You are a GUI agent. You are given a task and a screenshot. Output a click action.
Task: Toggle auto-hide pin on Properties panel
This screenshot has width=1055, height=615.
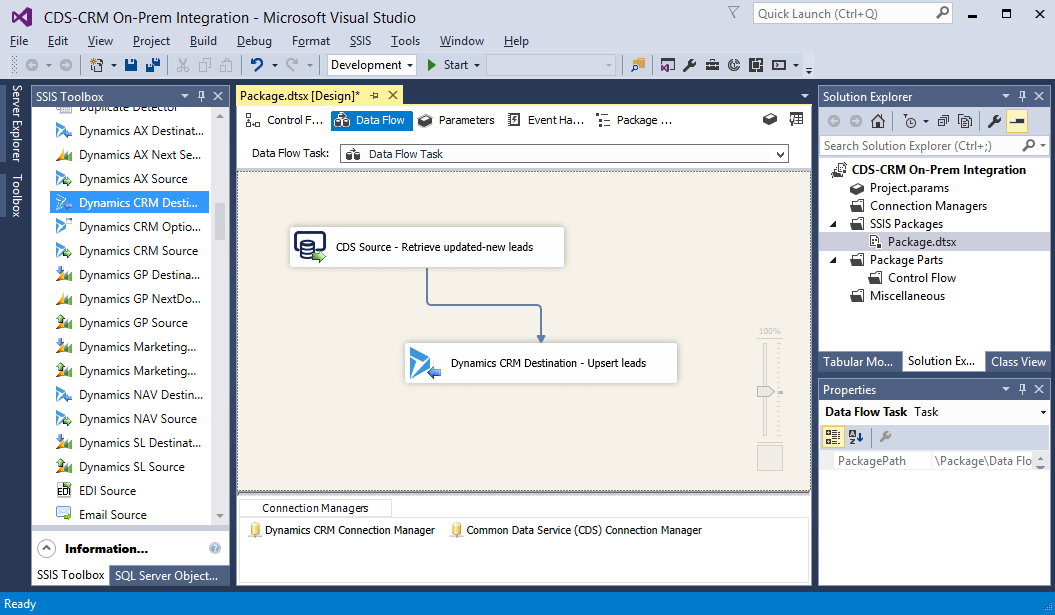tap(1022, 389)
